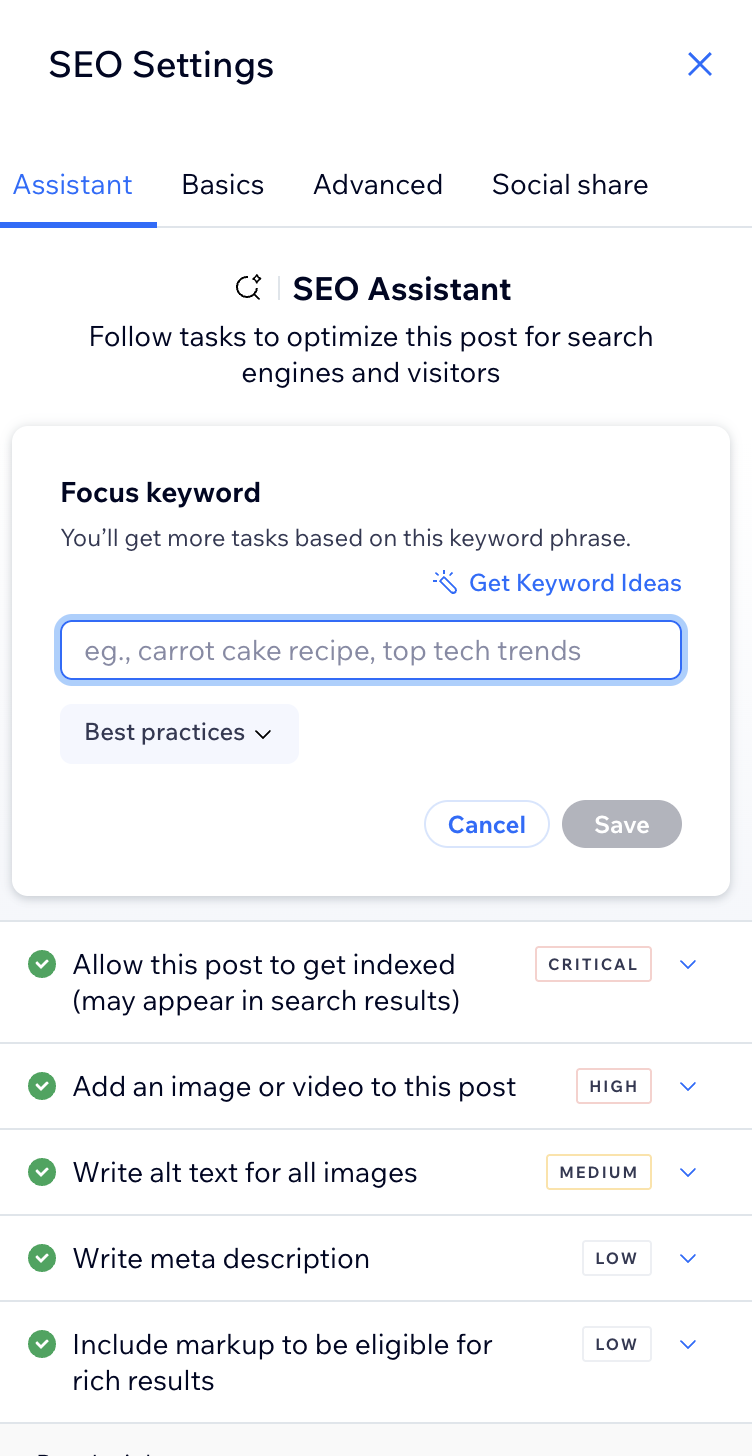This screenshot has width=752, height=1456.
Task: Click the magic wand icon beside Get Keyword Ideas
Action: coord(443,582)
